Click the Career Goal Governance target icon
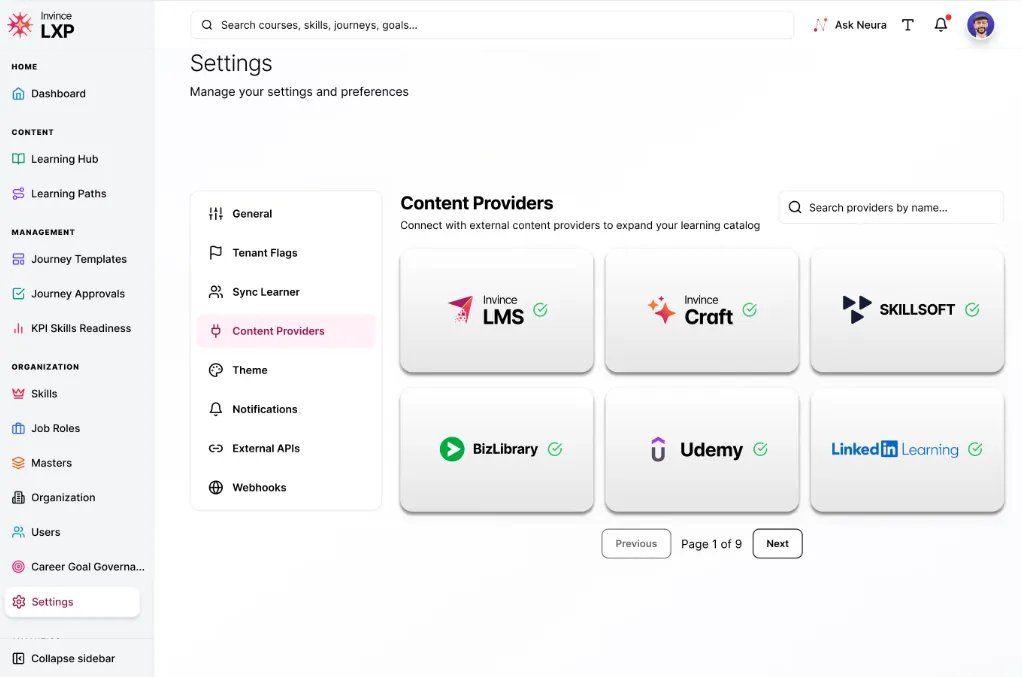This screenshot has height=677, width=1022. coord(18,566)
